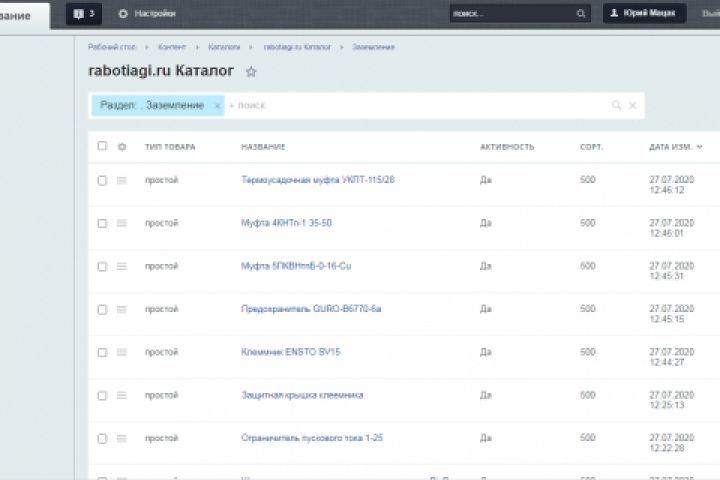Check the Ограничитель пускового тока row checkbox
720x480 pixels.
(x=102, y=439)
